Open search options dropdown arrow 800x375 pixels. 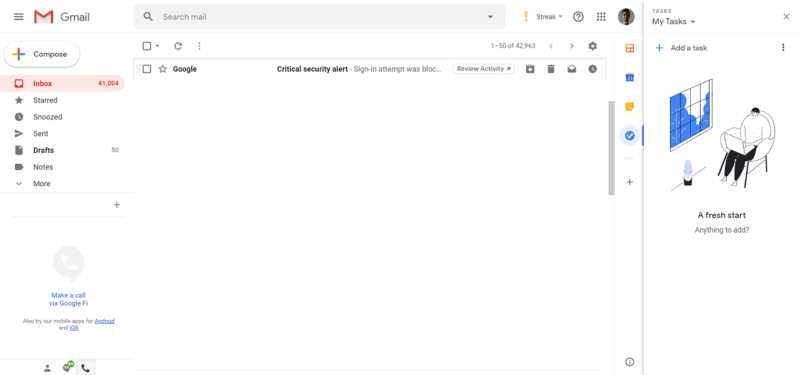pos(490,17)
